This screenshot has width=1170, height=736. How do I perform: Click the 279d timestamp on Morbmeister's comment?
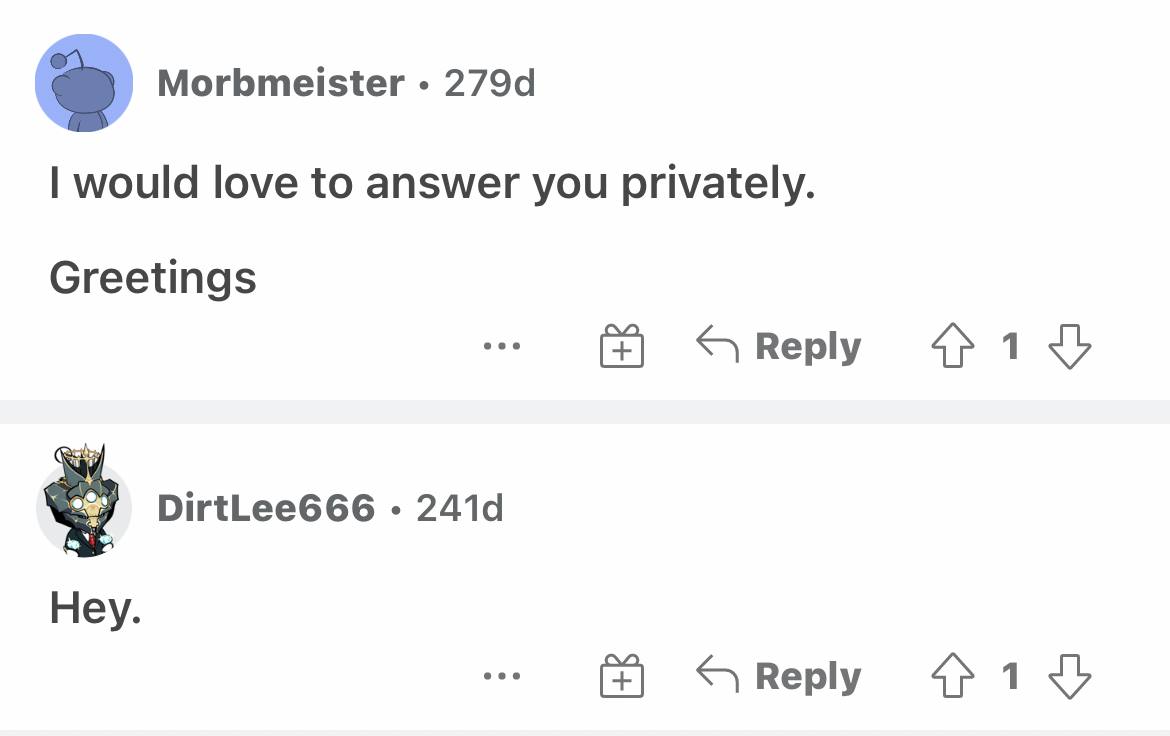point(490,83)
